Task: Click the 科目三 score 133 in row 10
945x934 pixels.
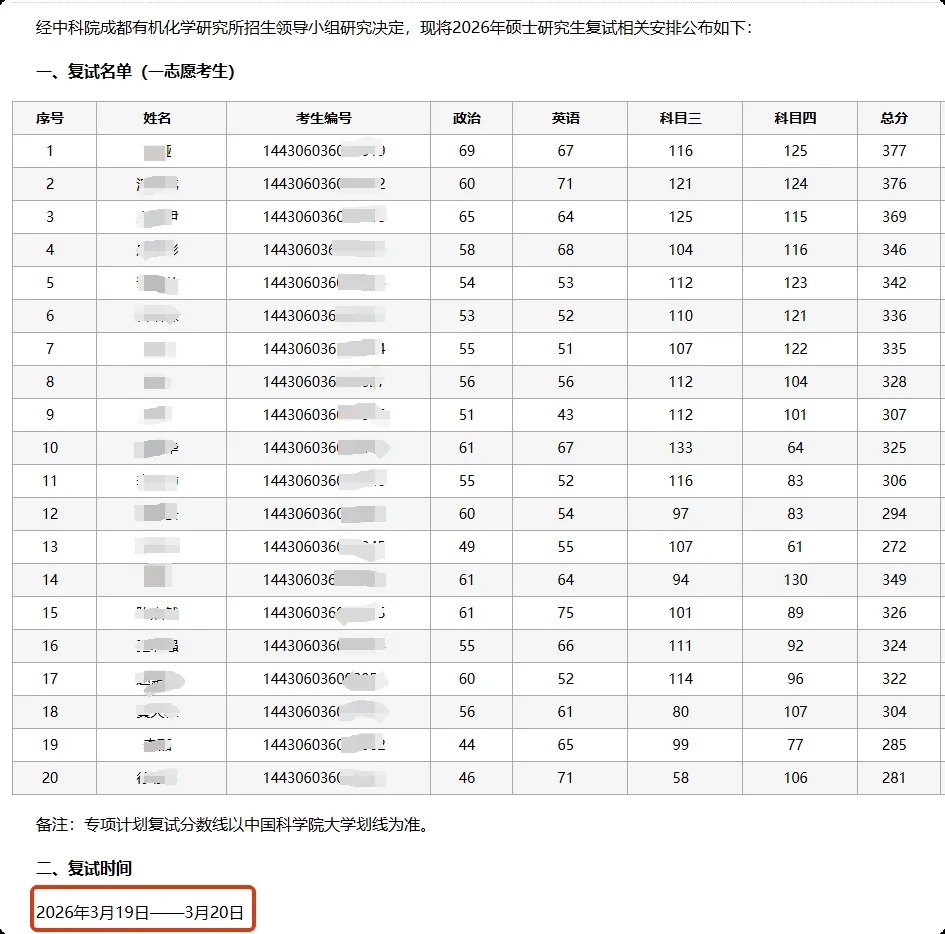Action: (680, 448)
